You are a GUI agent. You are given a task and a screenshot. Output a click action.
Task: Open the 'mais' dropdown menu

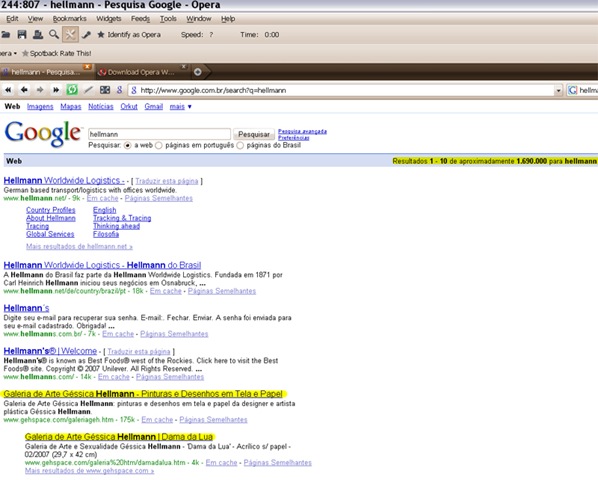coord(180,107)
